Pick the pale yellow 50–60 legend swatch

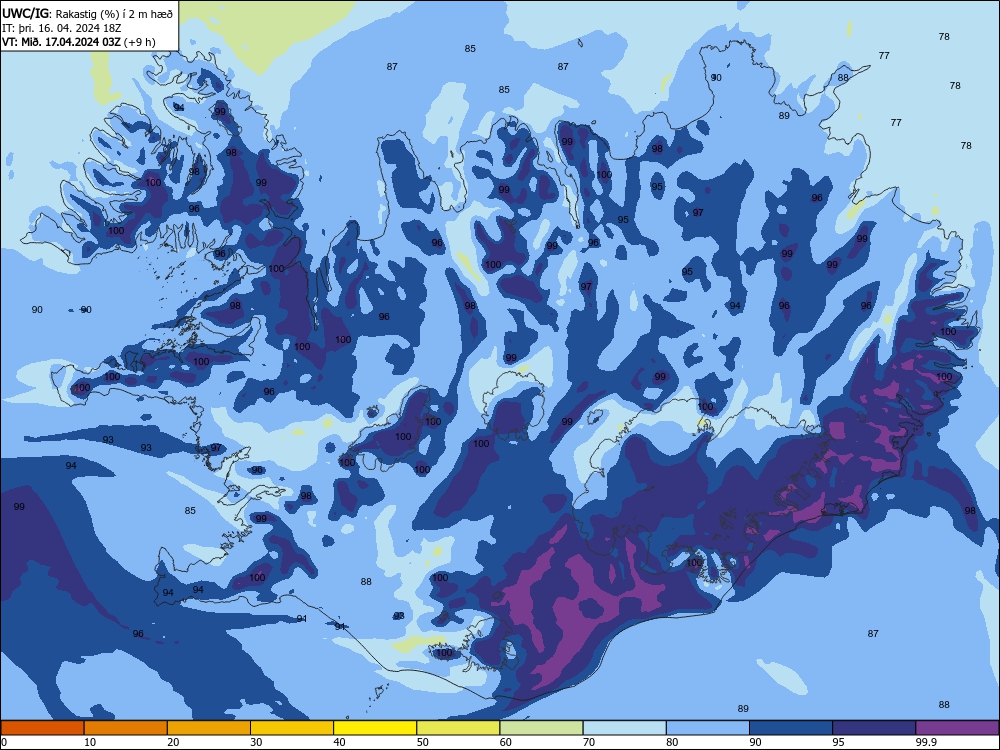459,728
